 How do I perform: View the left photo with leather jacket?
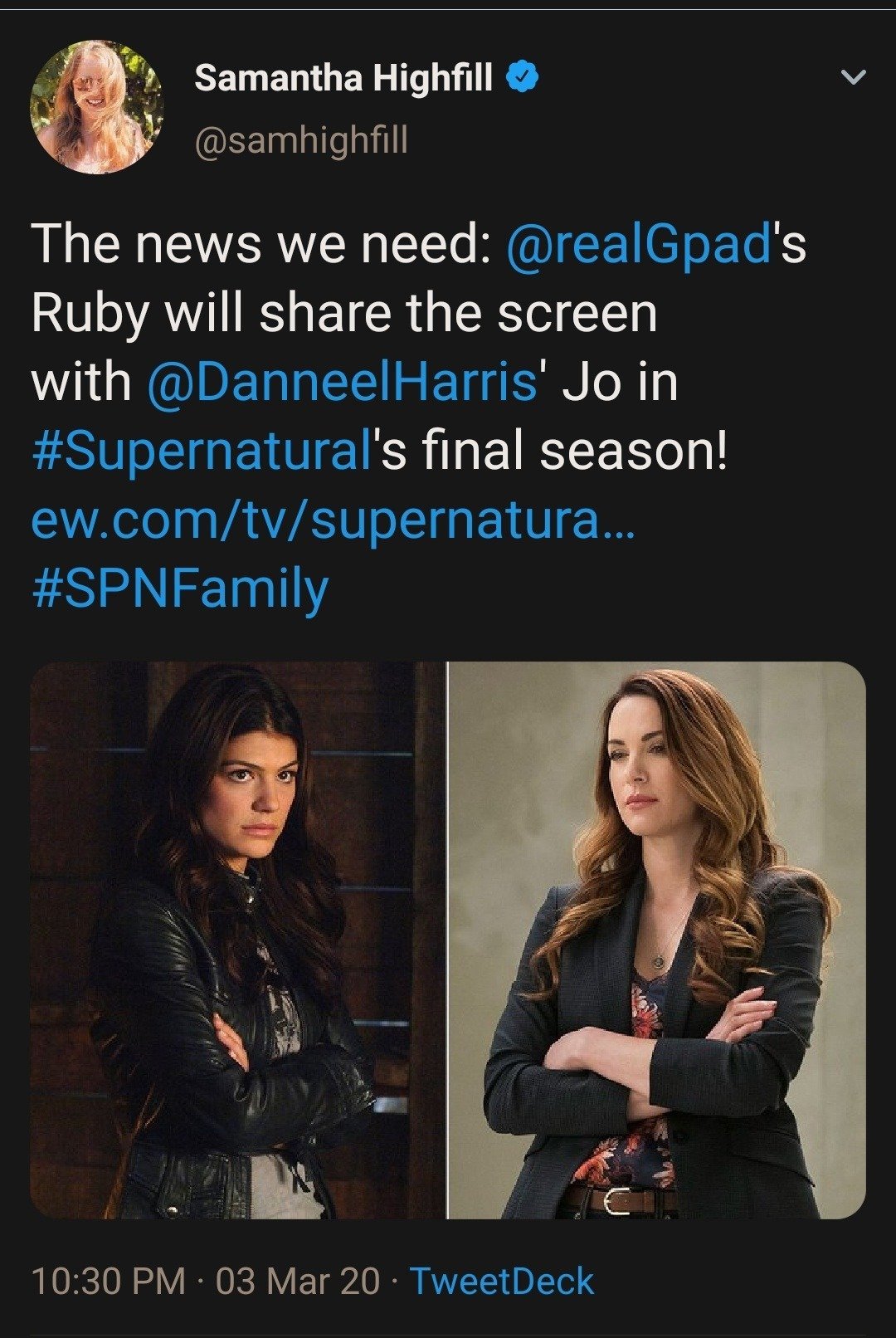[237, 940]
